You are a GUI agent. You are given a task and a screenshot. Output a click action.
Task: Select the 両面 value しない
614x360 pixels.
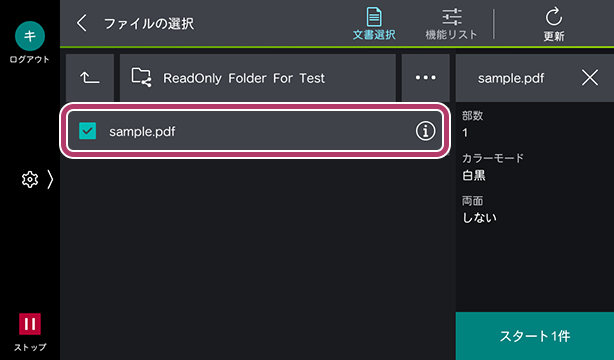click(x=479, y=218)
